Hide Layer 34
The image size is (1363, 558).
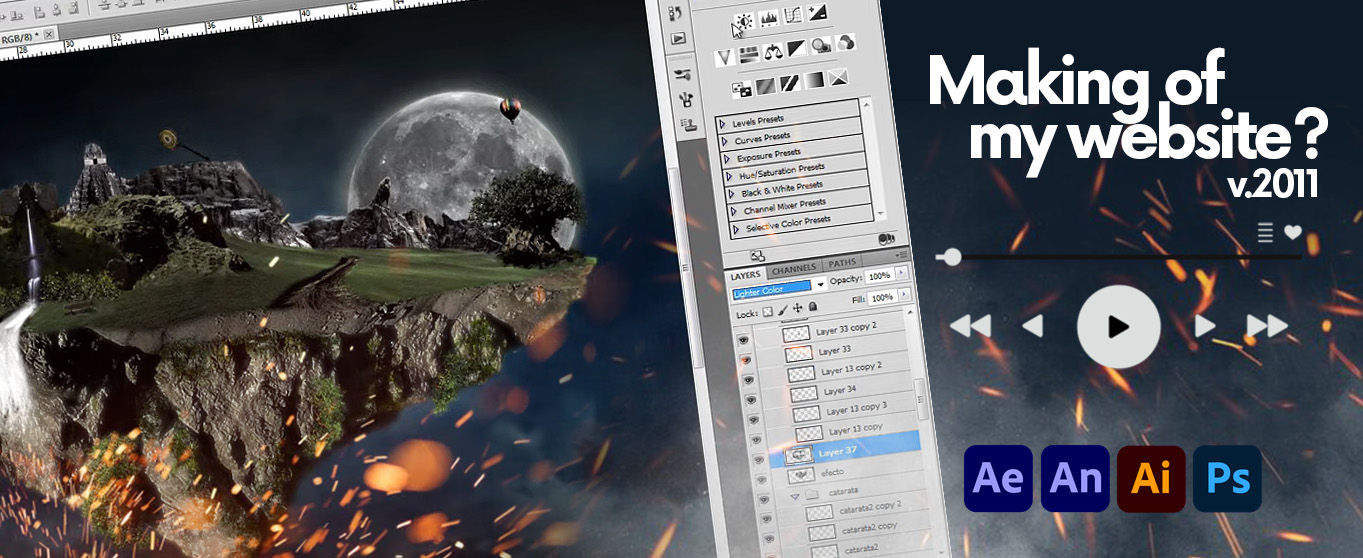click(x=751, y=399)
